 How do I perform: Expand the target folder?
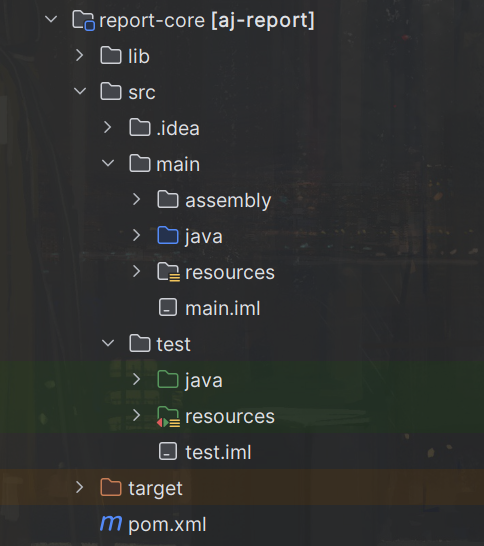coord(80,487)
